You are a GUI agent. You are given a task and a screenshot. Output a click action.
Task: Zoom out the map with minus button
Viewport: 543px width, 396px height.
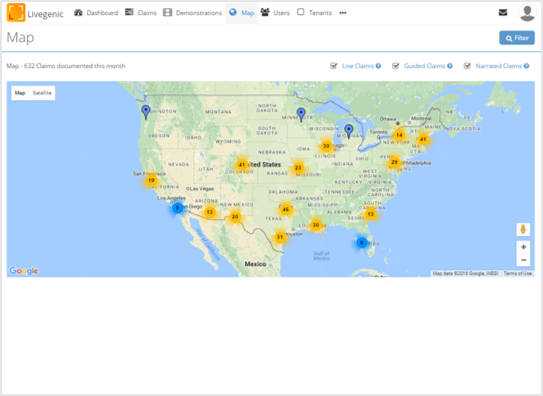coord(523,260)
